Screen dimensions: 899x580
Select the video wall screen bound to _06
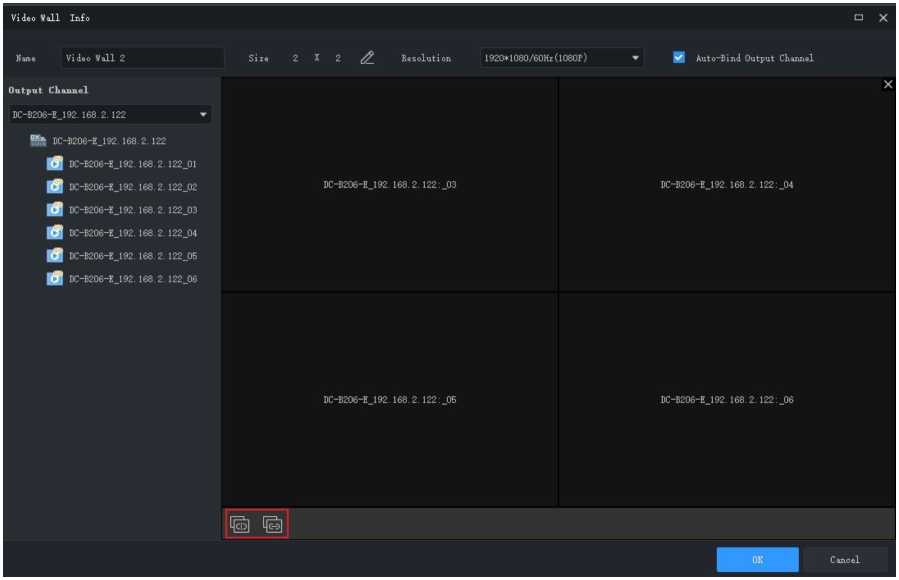coord(727,400)
